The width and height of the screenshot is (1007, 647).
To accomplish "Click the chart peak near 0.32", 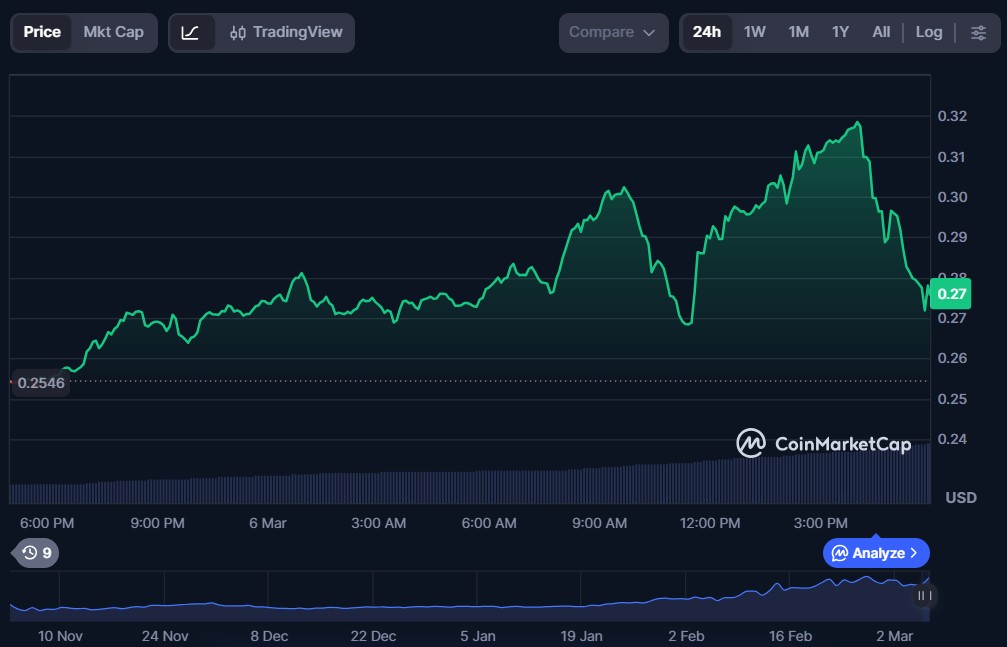I will 857,124.
